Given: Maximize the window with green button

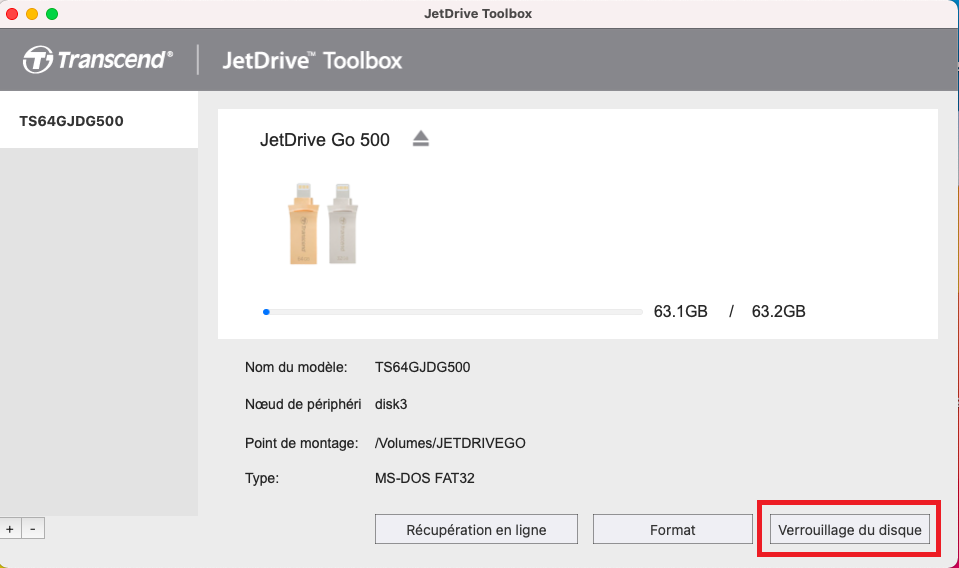Looking at the screenshot, I should (x=52, y=13).
